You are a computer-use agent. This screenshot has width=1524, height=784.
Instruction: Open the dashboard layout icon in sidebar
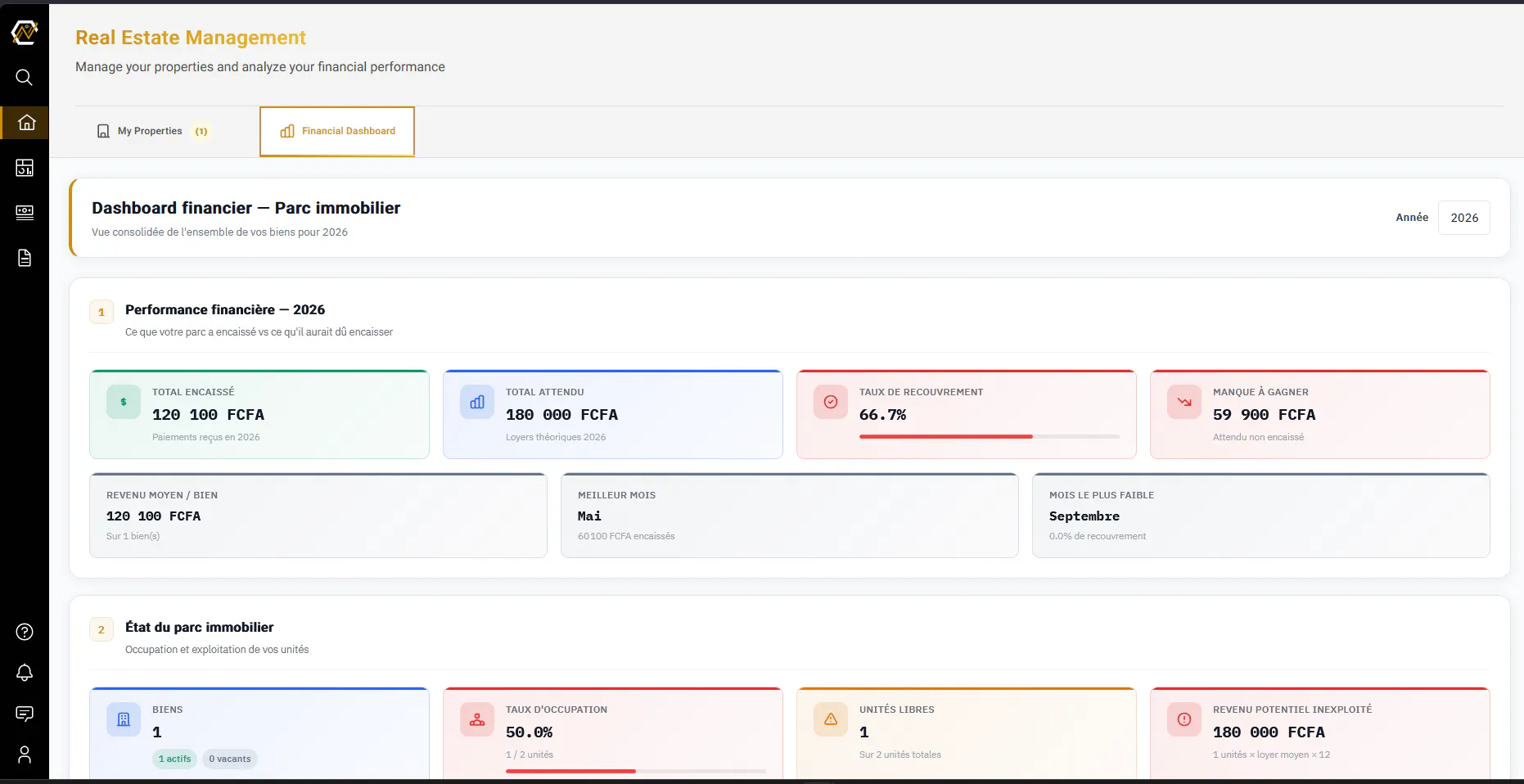(25, 168)
